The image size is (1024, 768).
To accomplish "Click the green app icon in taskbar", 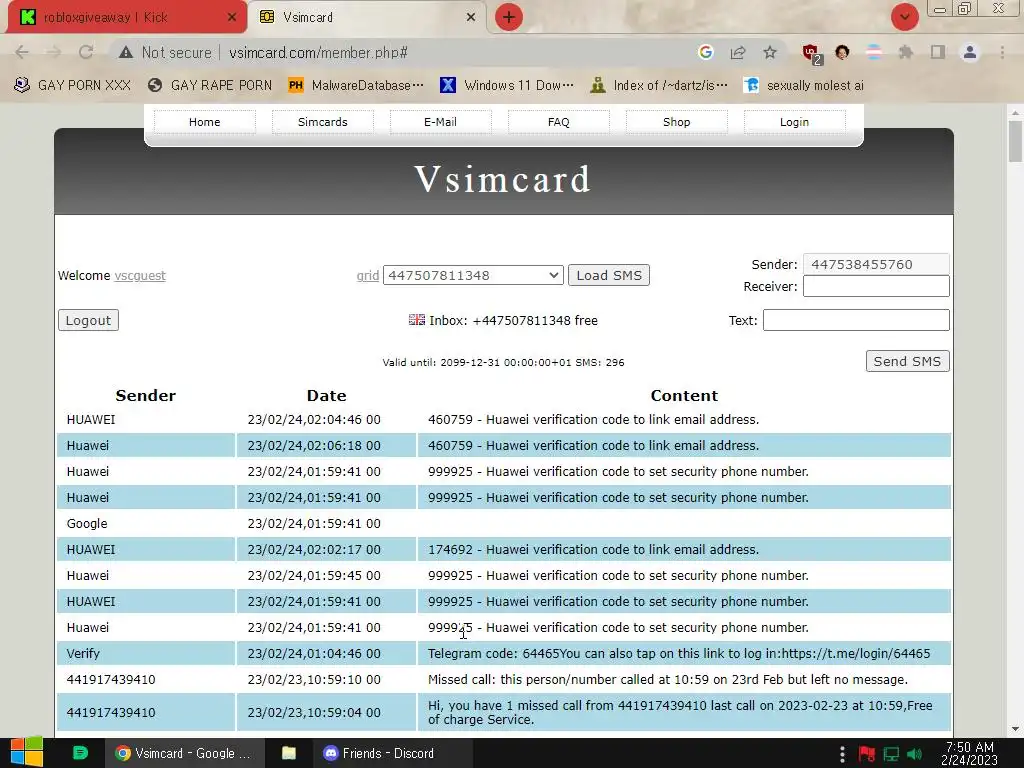I will coord(80,753).
